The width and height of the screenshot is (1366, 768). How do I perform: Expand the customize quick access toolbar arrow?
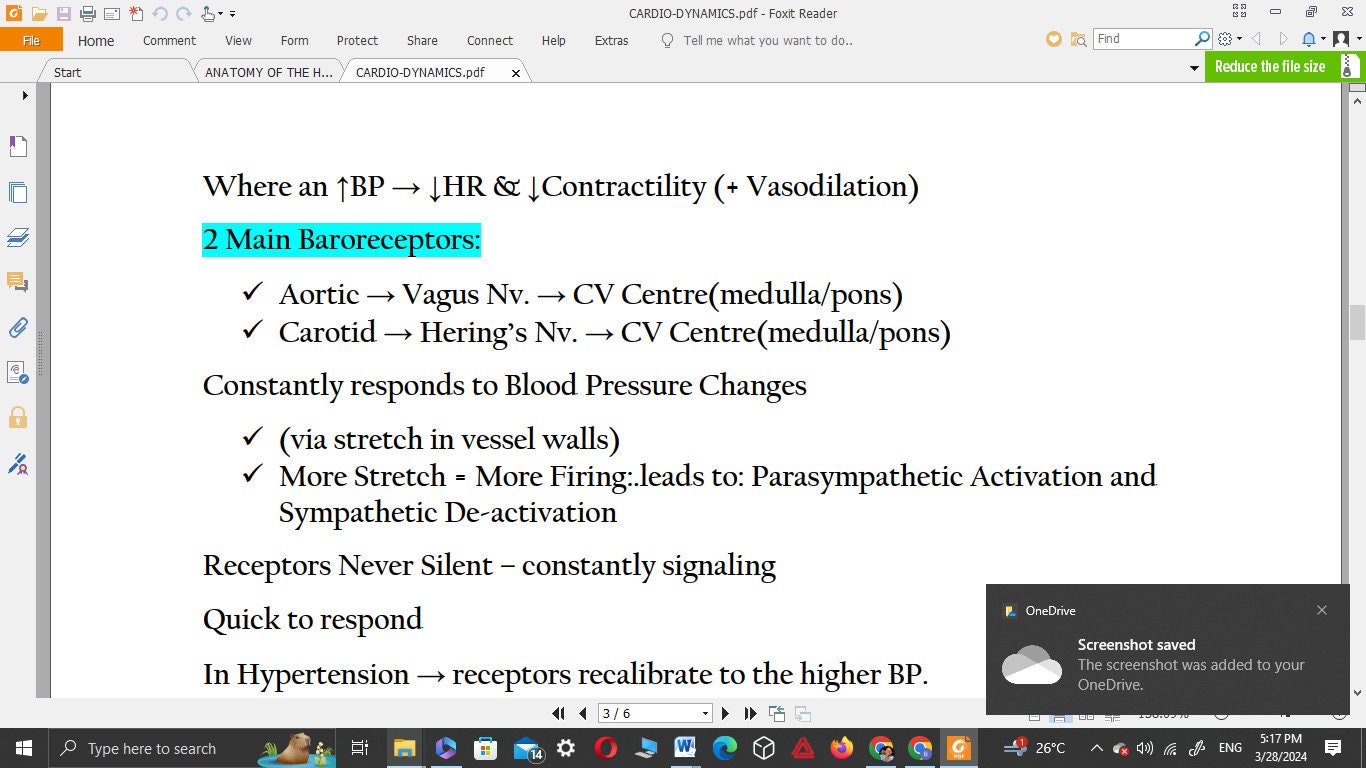click(x=233, y=14)
